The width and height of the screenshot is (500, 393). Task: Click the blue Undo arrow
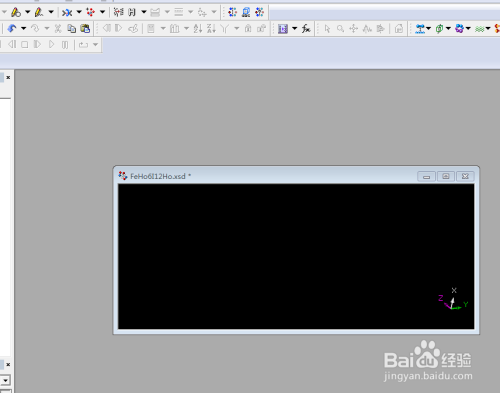(x=12, y=29)
